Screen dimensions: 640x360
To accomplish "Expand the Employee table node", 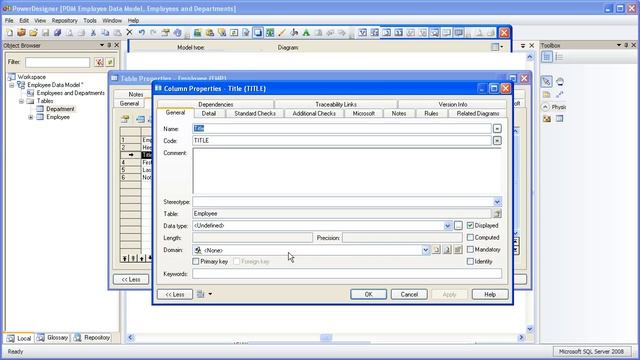I will [31, 117].
